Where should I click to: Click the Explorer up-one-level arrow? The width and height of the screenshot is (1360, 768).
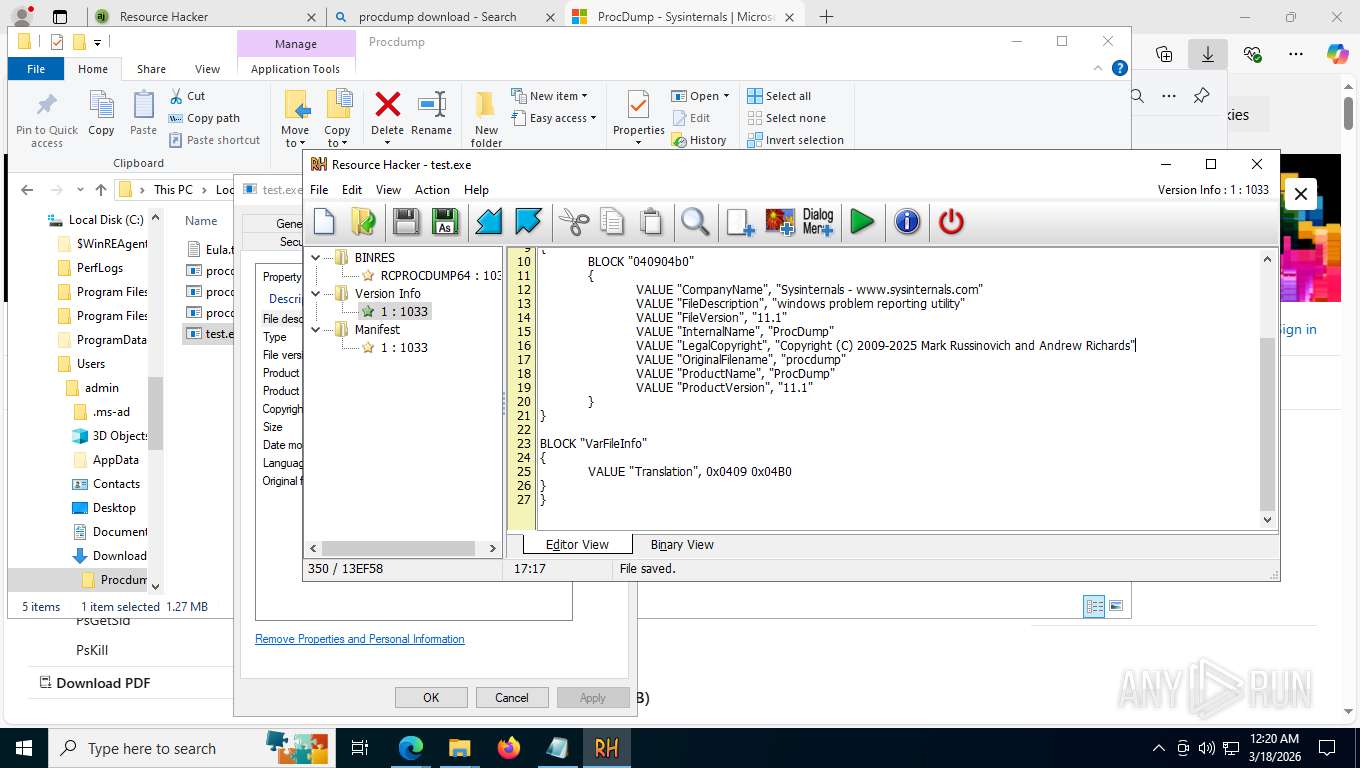(x=101, y=190)
